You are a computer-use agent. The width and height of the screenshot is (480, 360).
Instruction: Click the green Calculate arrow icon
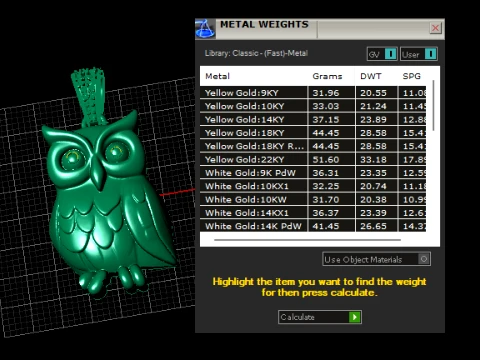click(355, 317)
